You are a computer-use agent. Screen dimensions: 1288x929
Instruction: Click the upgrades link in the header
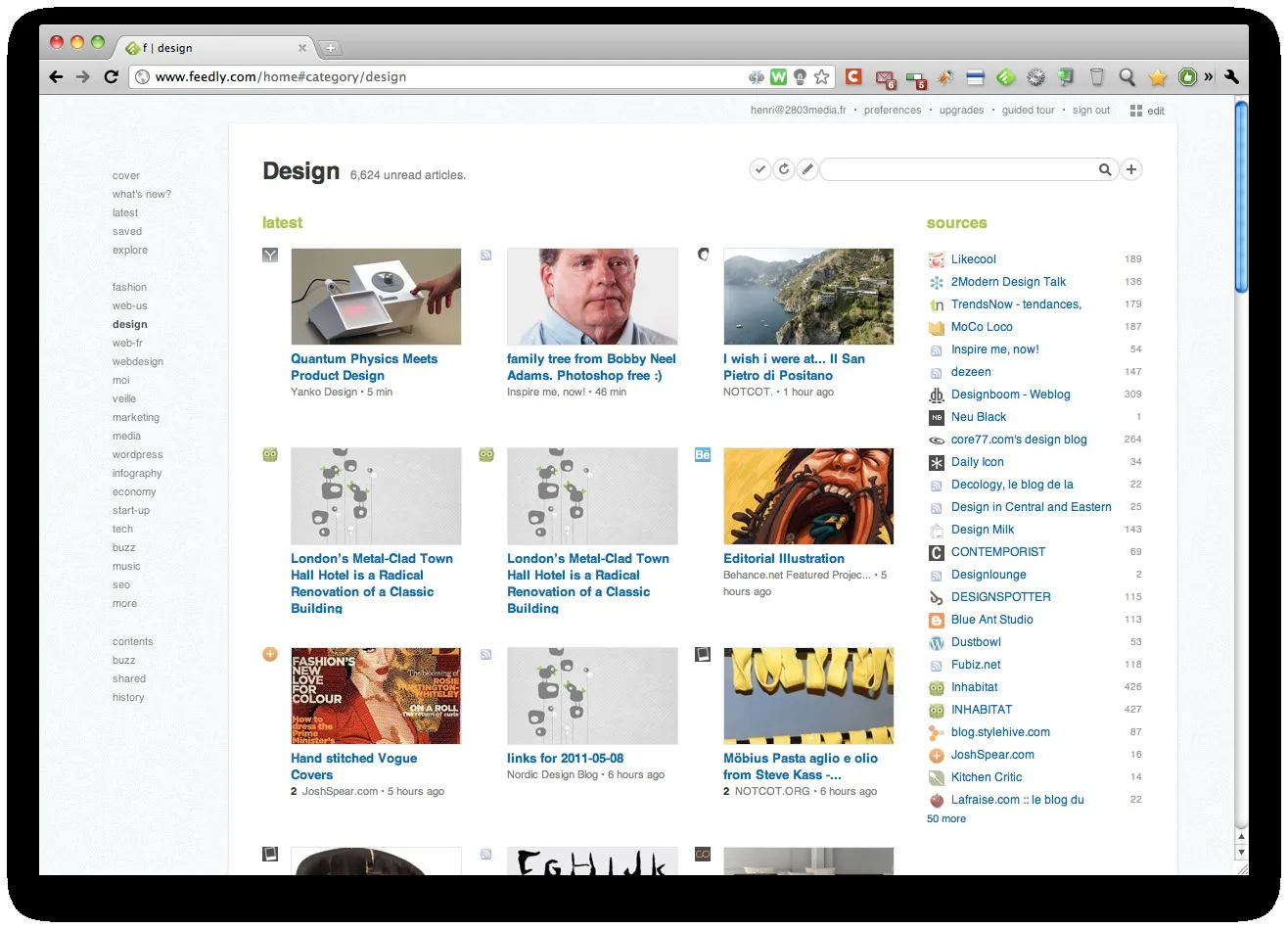(x=962, y=110)
